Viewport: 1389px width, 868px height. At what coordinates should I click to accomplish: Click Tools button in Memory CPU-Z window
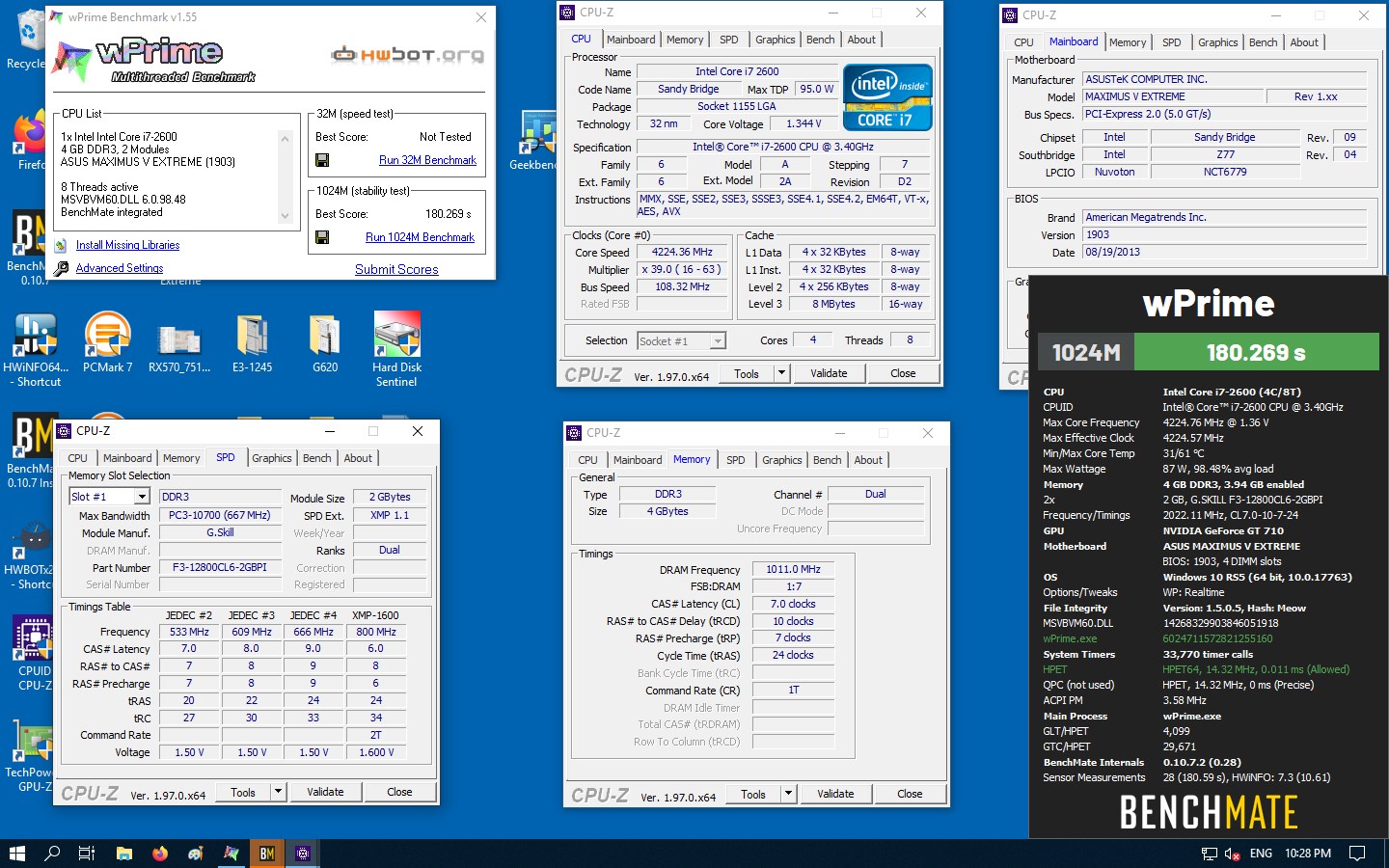tap(753, 794)
